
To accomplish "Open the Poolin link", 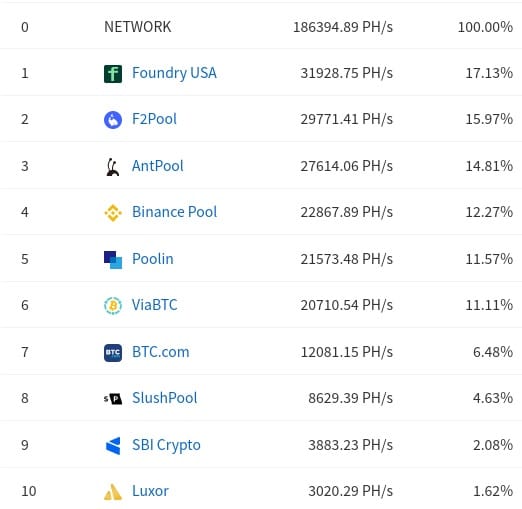I will (153, 259).
